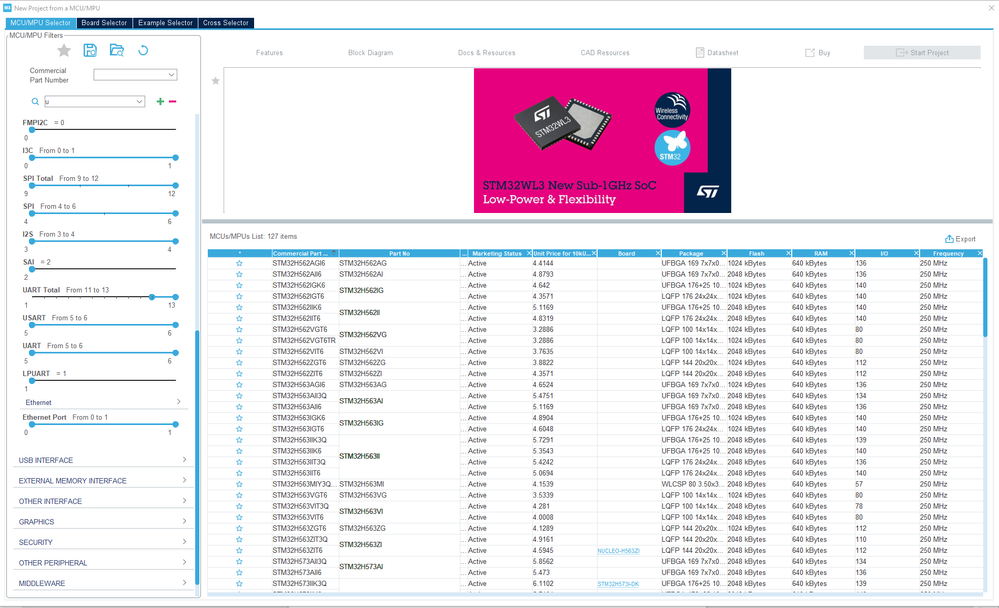Close the Frequency column X icon
Image resolution: width=999 pixels, height=608 pixels.
(980, 254)
